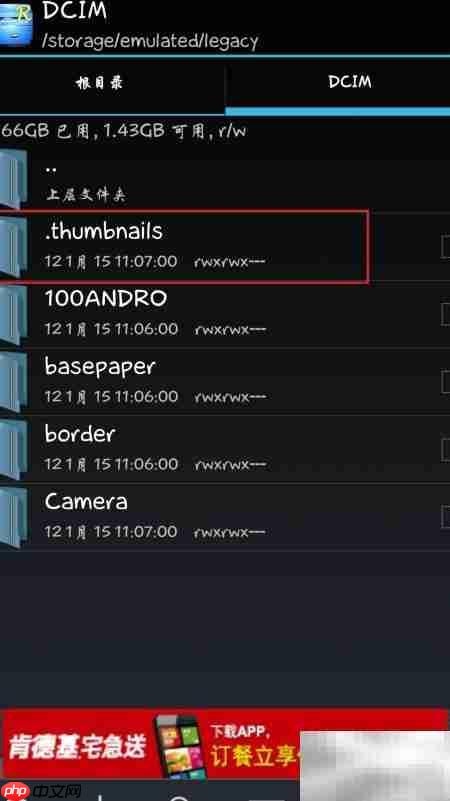Tap the /storage/emulated/legacy path
The image size is (450, 801).
pyautogui.click(x=150, y=40)
